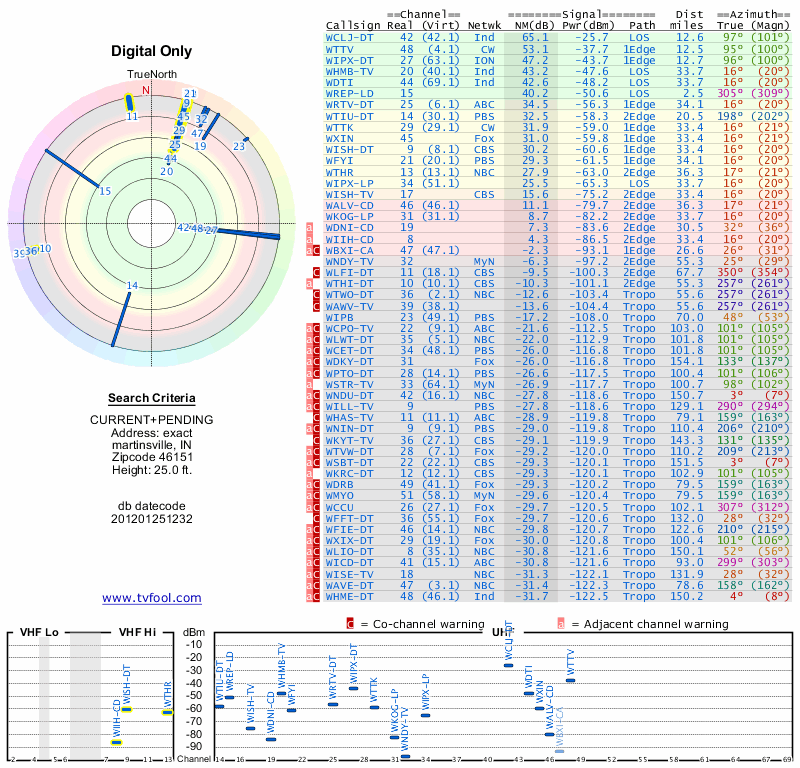Click the WCLJ-DT marker in UHF chart

point(508,665)
